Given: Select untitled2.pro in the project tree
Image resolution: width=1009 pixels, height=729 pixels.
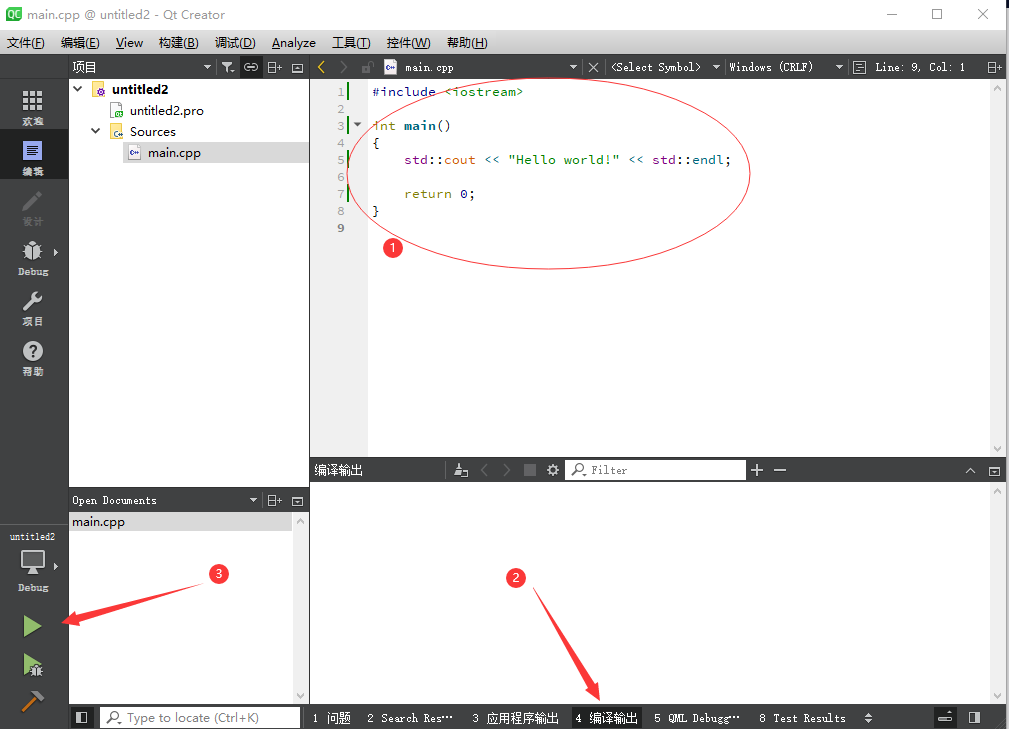Looking at the screenshot, I should click(167, 111).
